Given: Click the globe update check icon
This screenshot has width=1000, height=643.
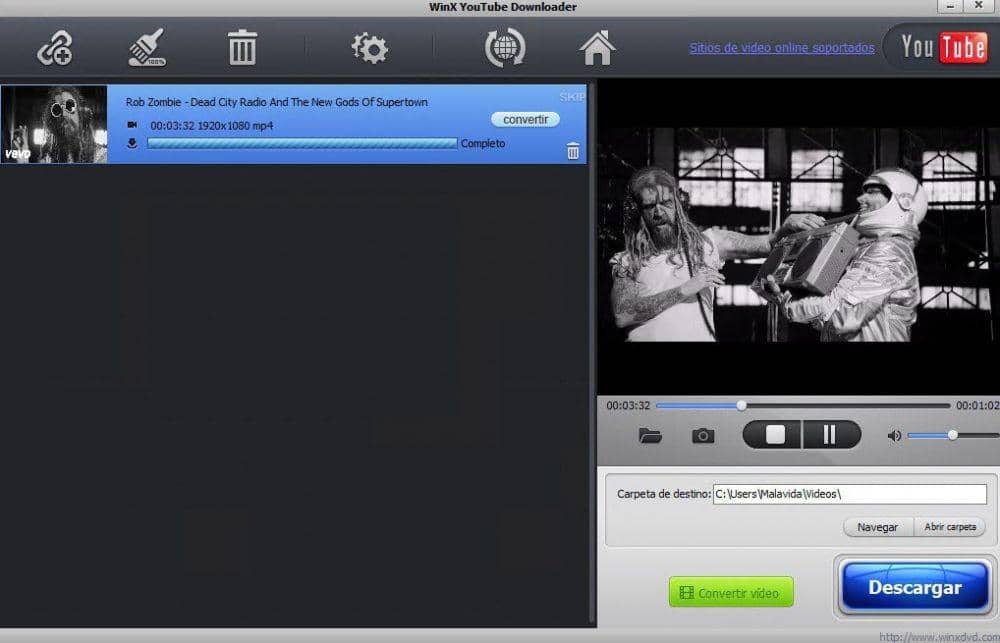Looking at the screenshot, I should click(505, 48).
